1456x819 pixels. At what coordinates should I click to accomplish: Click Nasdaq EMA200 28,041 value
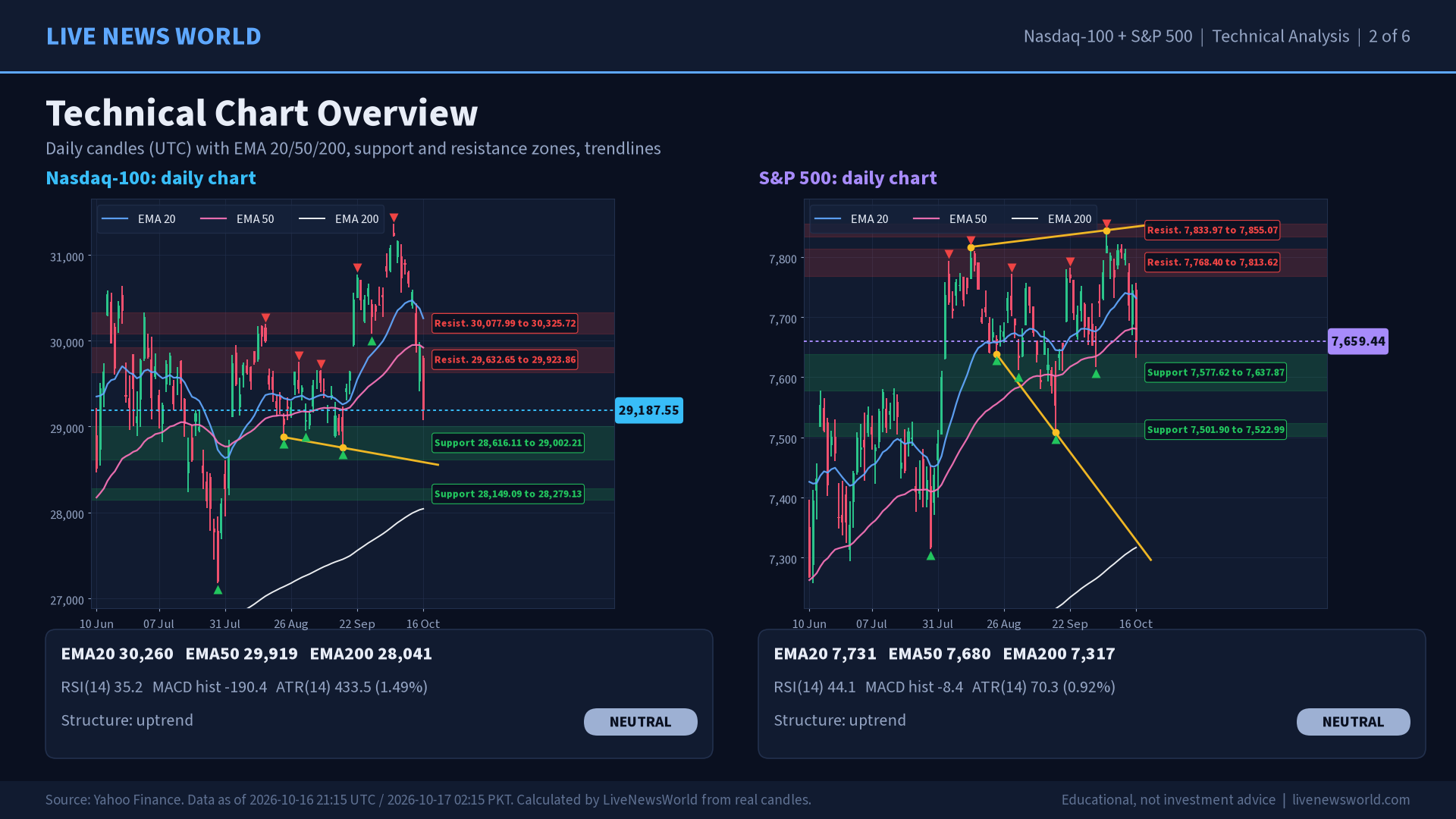pos(371,654)
